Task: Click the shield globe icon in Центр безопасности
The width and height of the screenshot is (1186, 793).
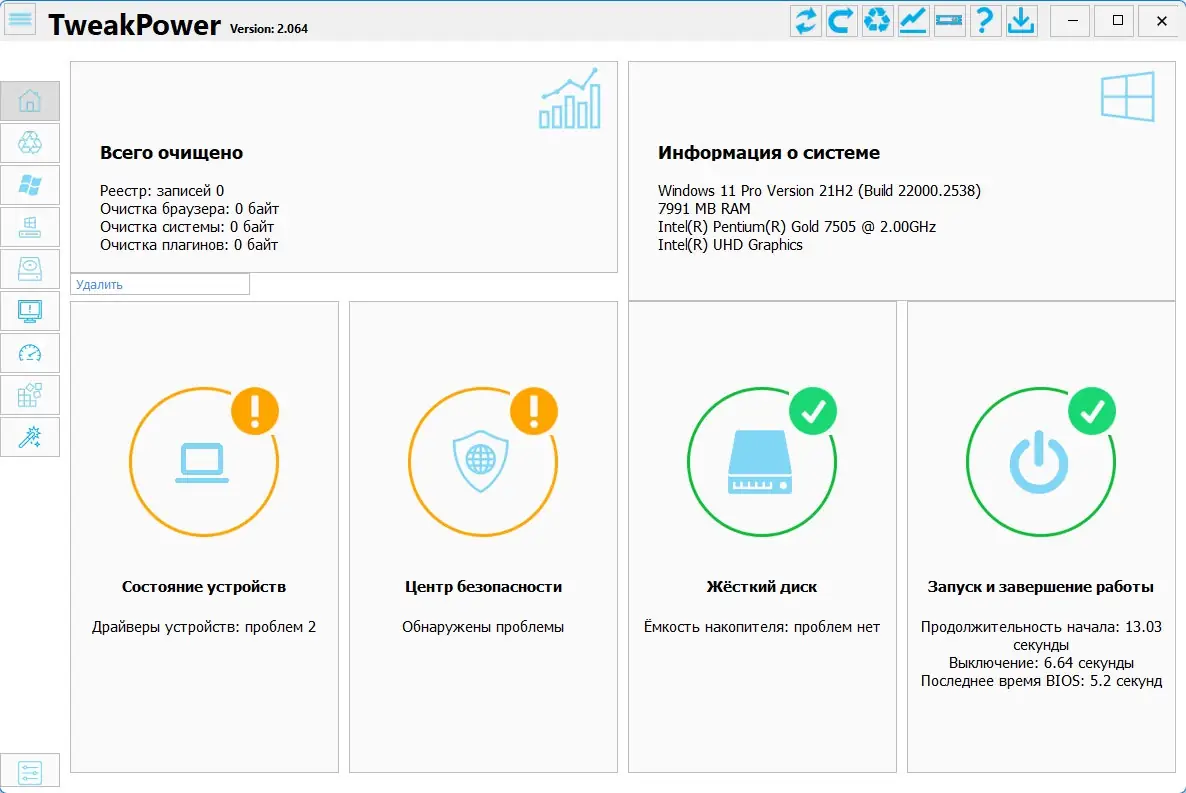Action: [x=481, y=461]
